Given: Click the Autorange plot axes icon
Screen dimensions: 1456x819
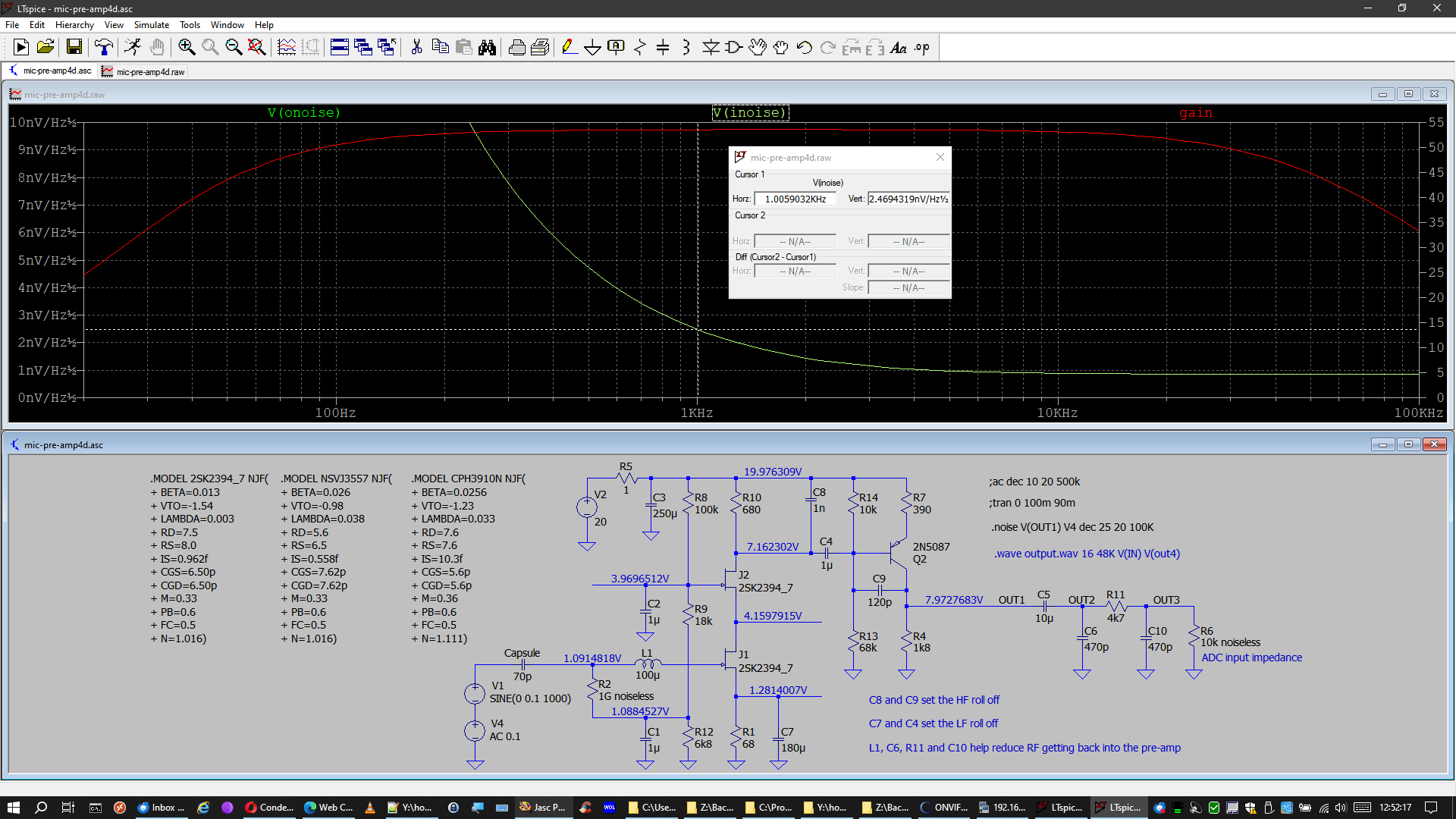Looking at the screenshot, I should click(287, 48).
